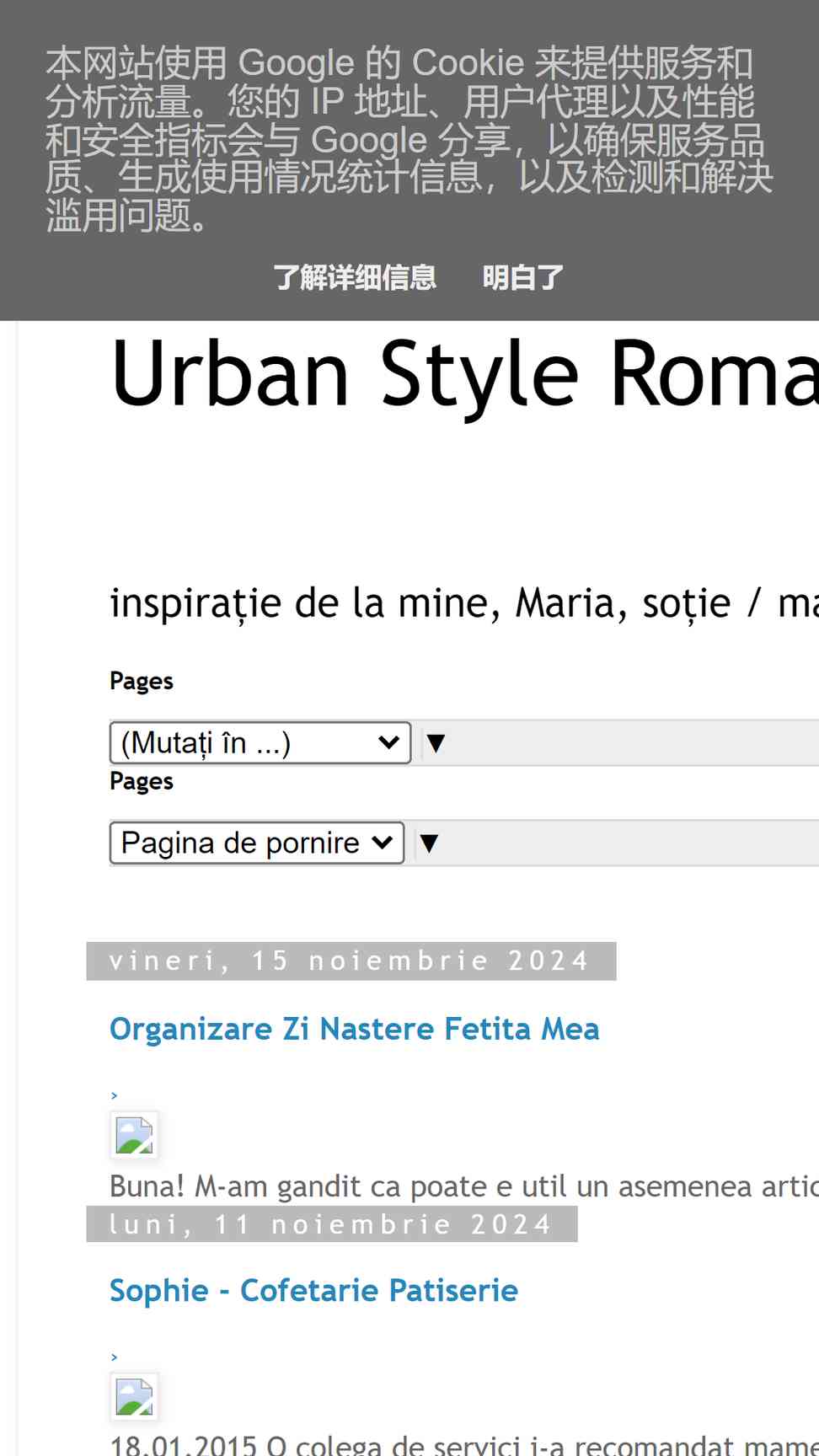Click broken image icon under Sophie Cofetarie post
Viewport: 819px width, 1456px height.
pyautogui.click(x=134, y=1396)
